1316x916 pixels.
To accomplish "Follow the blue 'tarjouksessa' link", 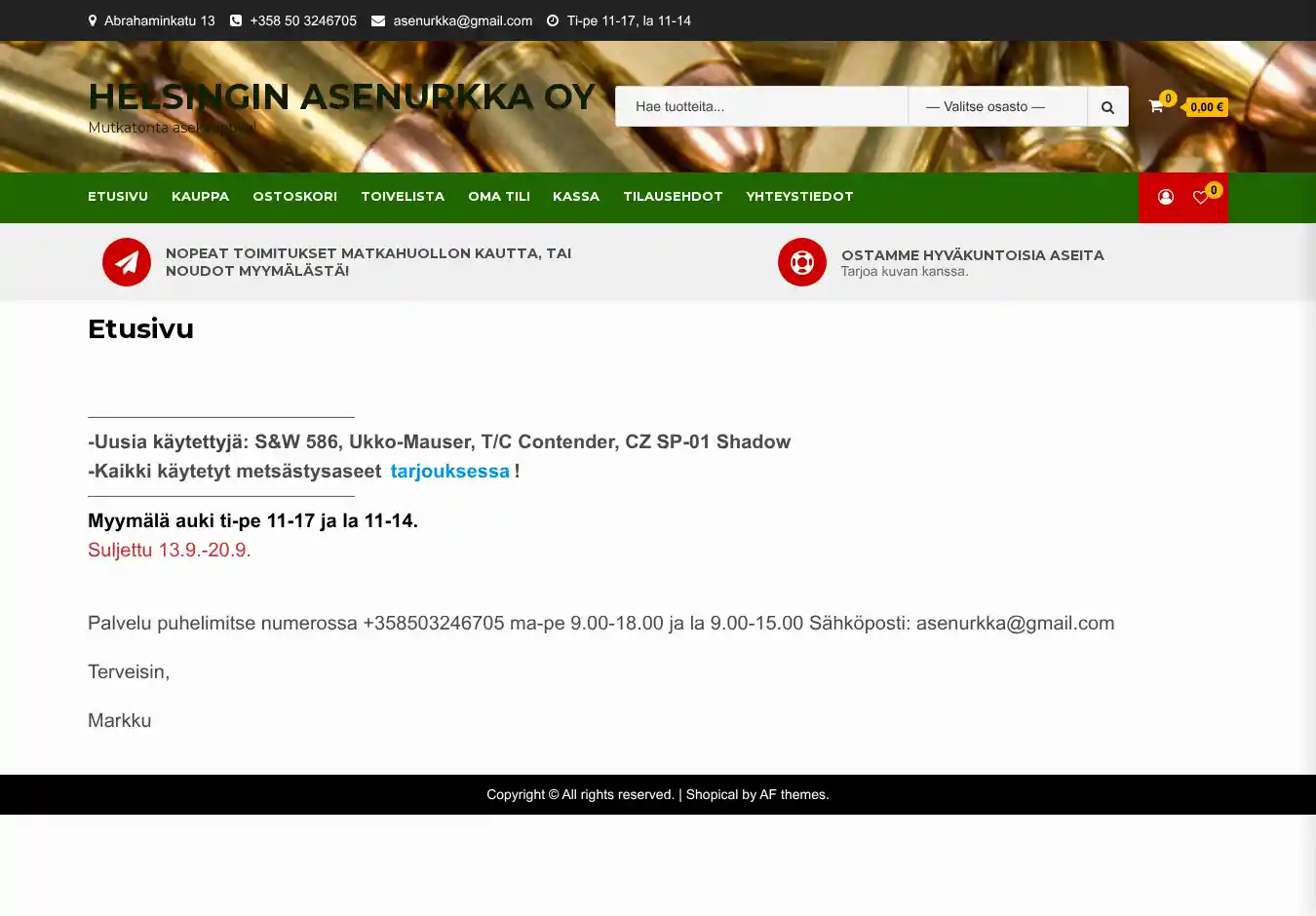I will click(449, 472).
